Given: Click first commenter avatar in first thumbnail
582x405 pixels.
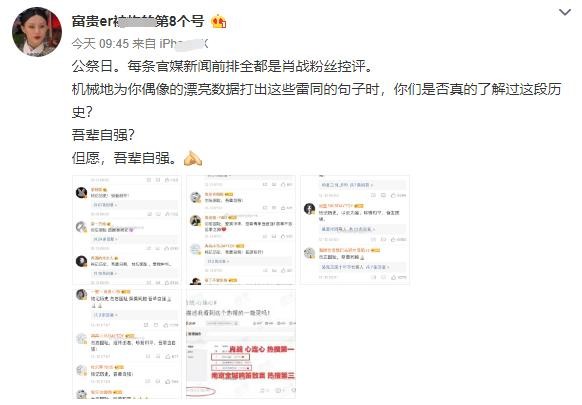Looking at the screenshot, I should click(x=81, y=193).
